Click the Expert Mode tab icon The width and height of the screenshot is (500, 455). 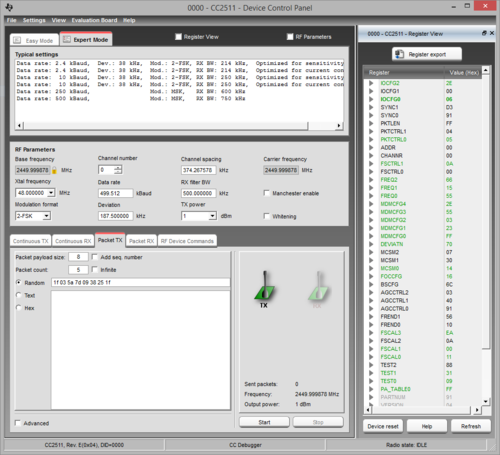pos(67,39)
